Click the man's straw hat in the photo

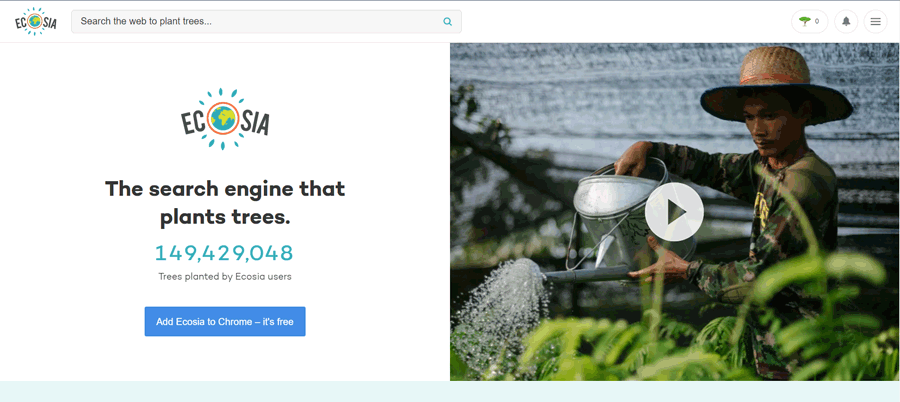(775, 83)
